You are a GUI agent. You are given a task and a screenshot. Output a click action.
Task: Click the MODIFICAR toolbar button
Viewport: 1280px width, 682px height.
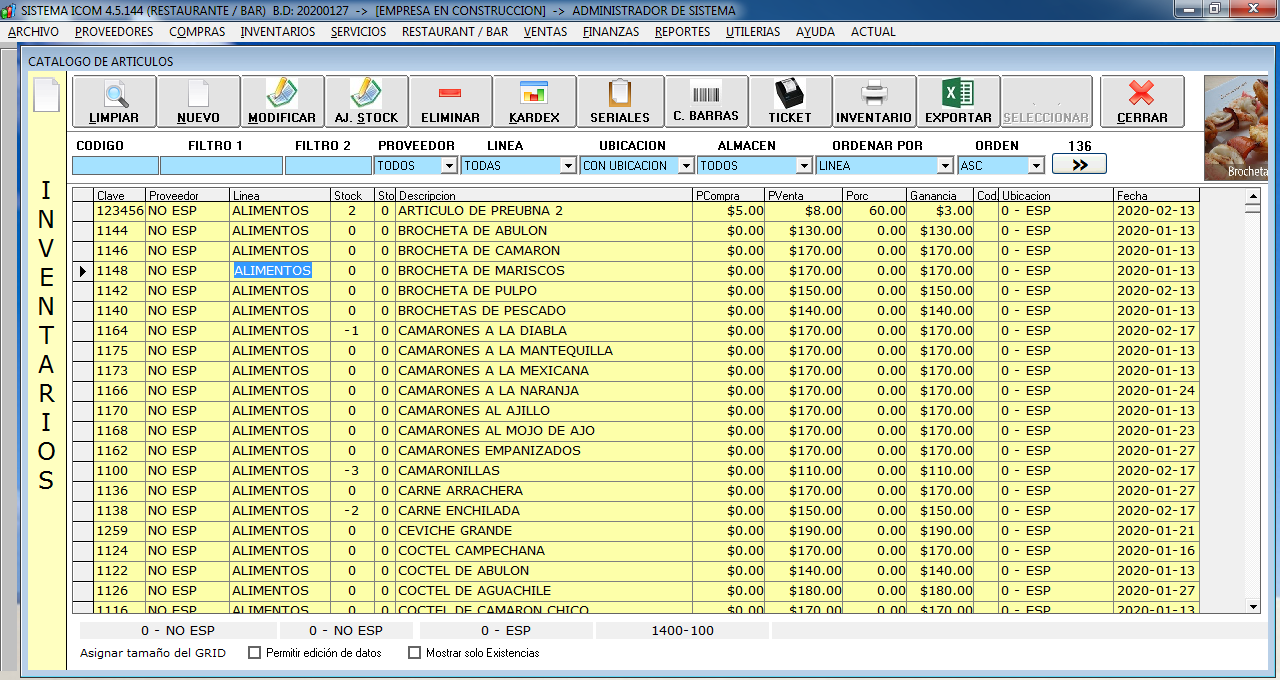[282, 102]
